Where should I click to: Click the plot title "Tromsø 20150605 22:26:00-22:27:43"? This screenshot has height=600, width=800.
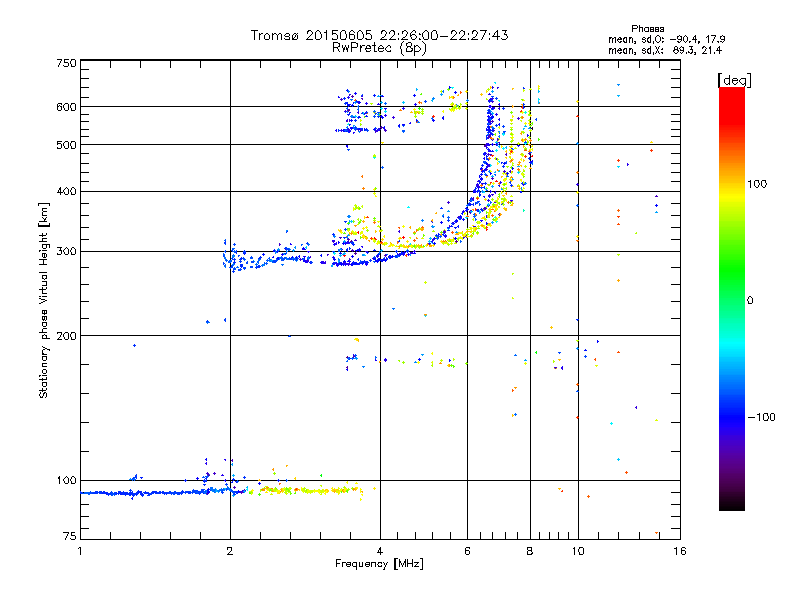(379, 35)
